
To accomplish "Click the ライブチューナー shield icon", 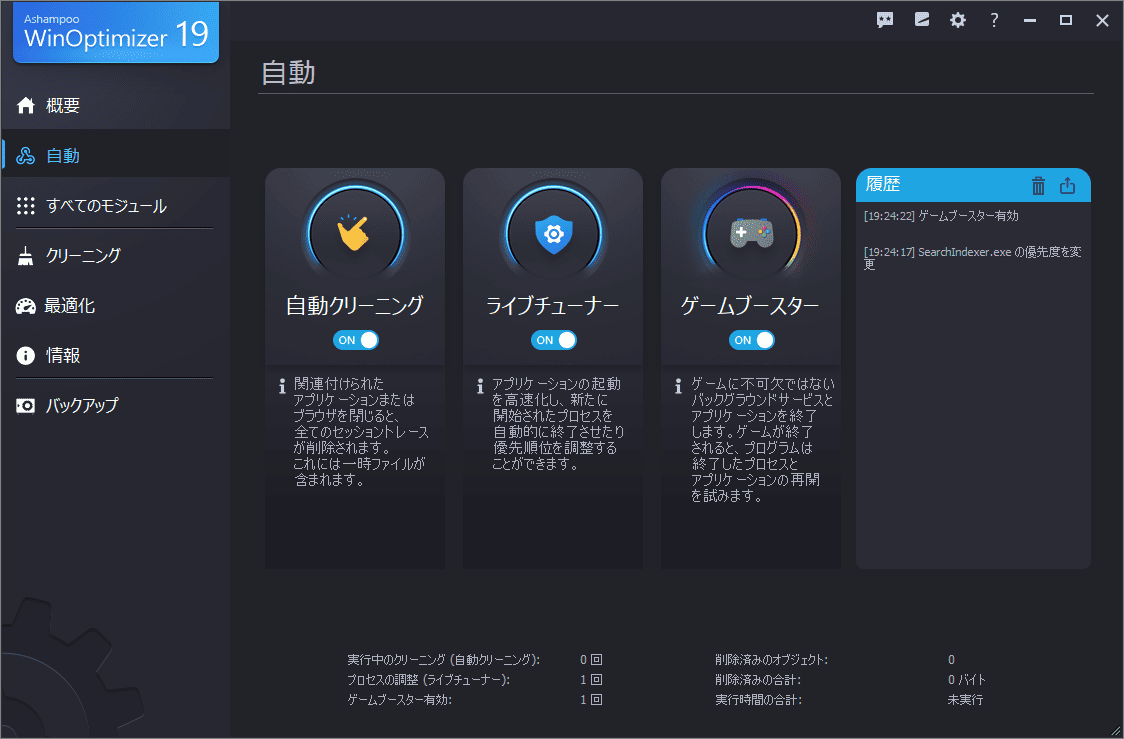I will pyautogui.click(x=553, y=234).
